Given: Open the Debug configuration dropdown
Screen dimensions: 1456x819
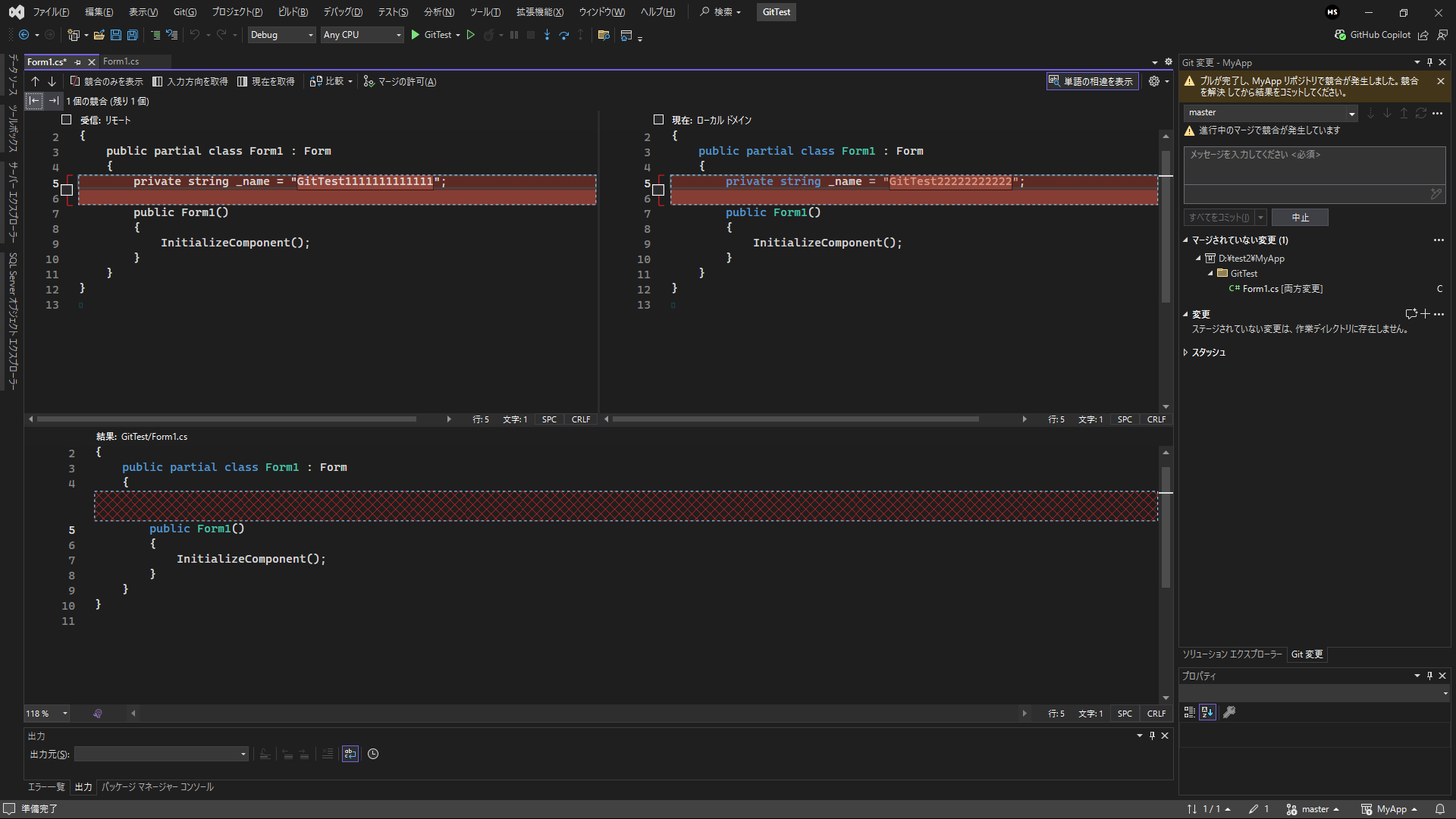Looking at the screenshot, I should (x=281, y=35).
